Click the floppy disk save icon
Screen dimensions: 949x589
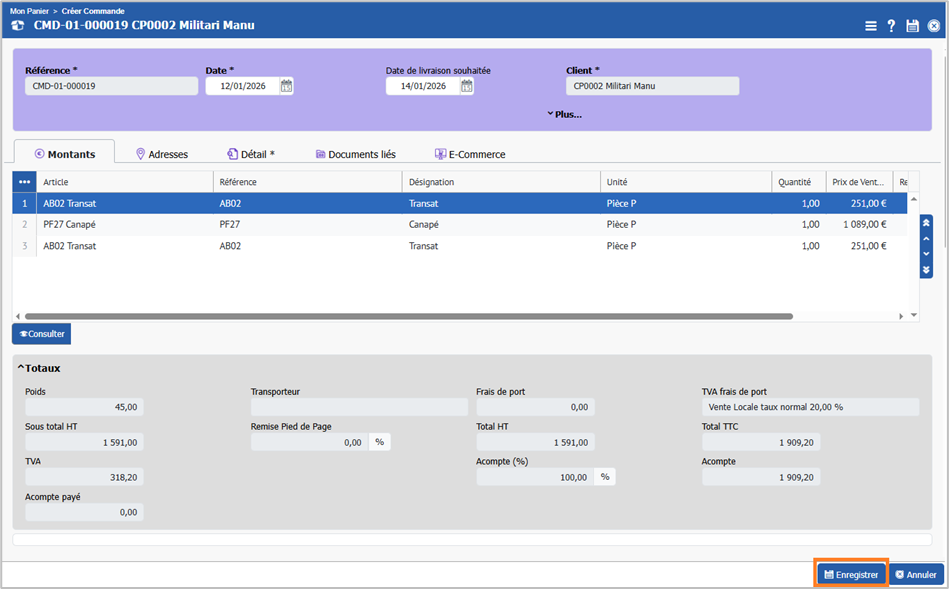point(912,26)
